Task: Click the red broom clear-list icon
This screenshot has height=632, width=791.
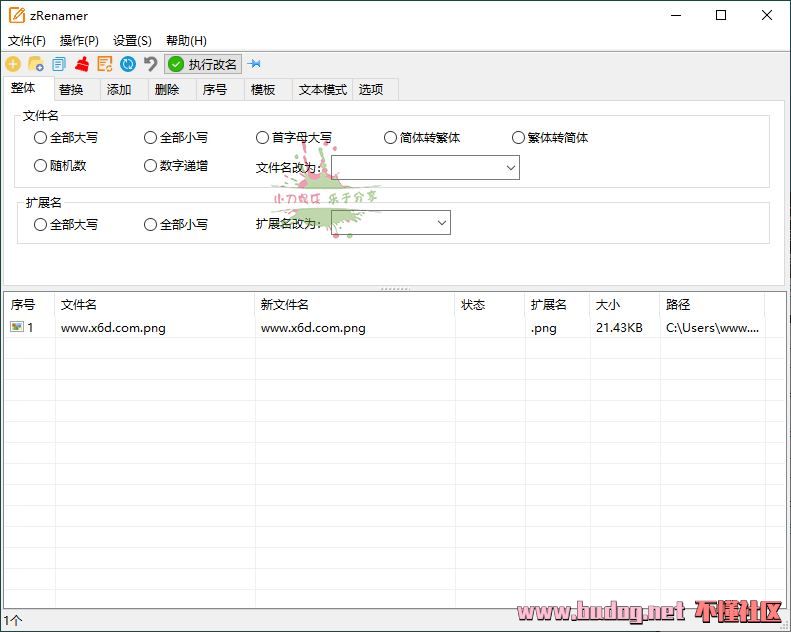Action: 82,64
